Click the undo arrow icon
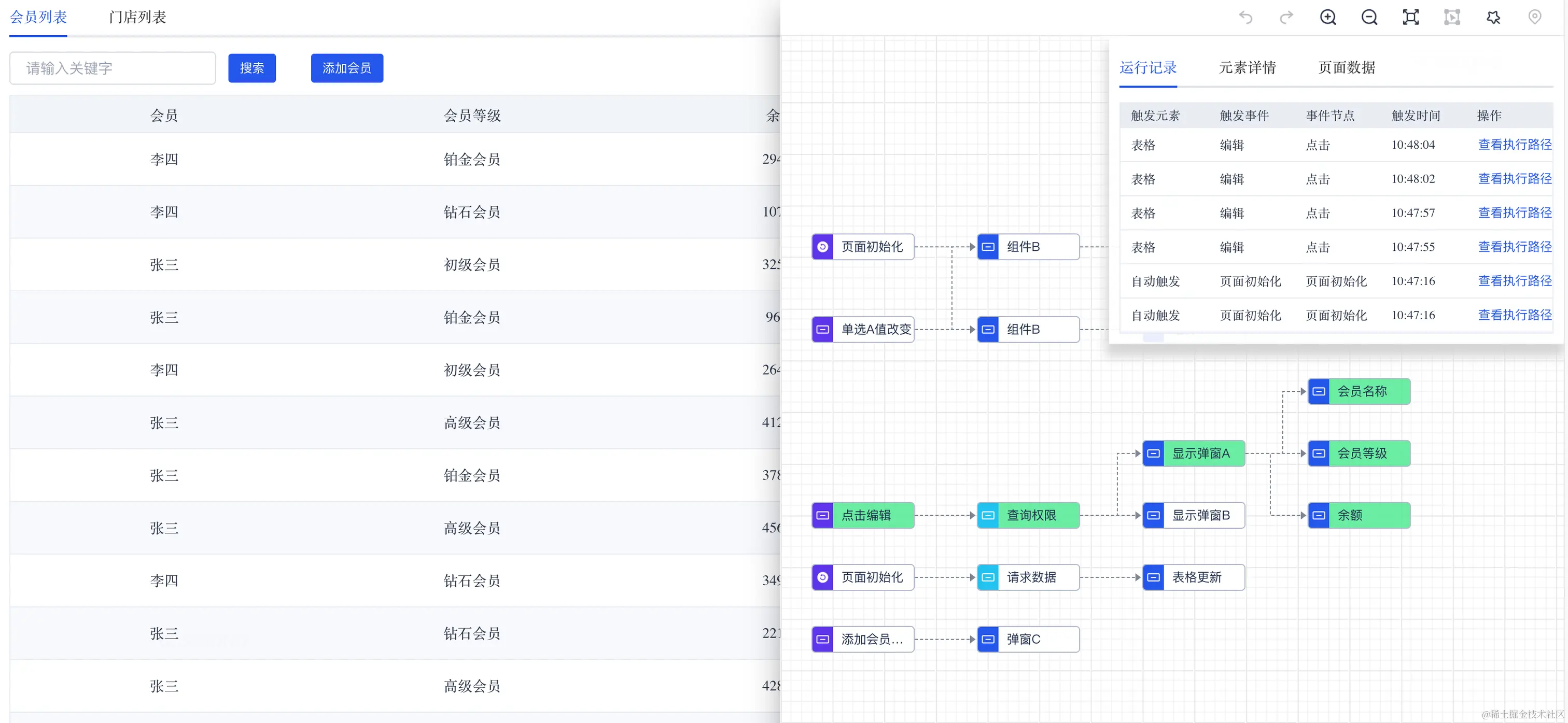 click(x=1245, y=17)
